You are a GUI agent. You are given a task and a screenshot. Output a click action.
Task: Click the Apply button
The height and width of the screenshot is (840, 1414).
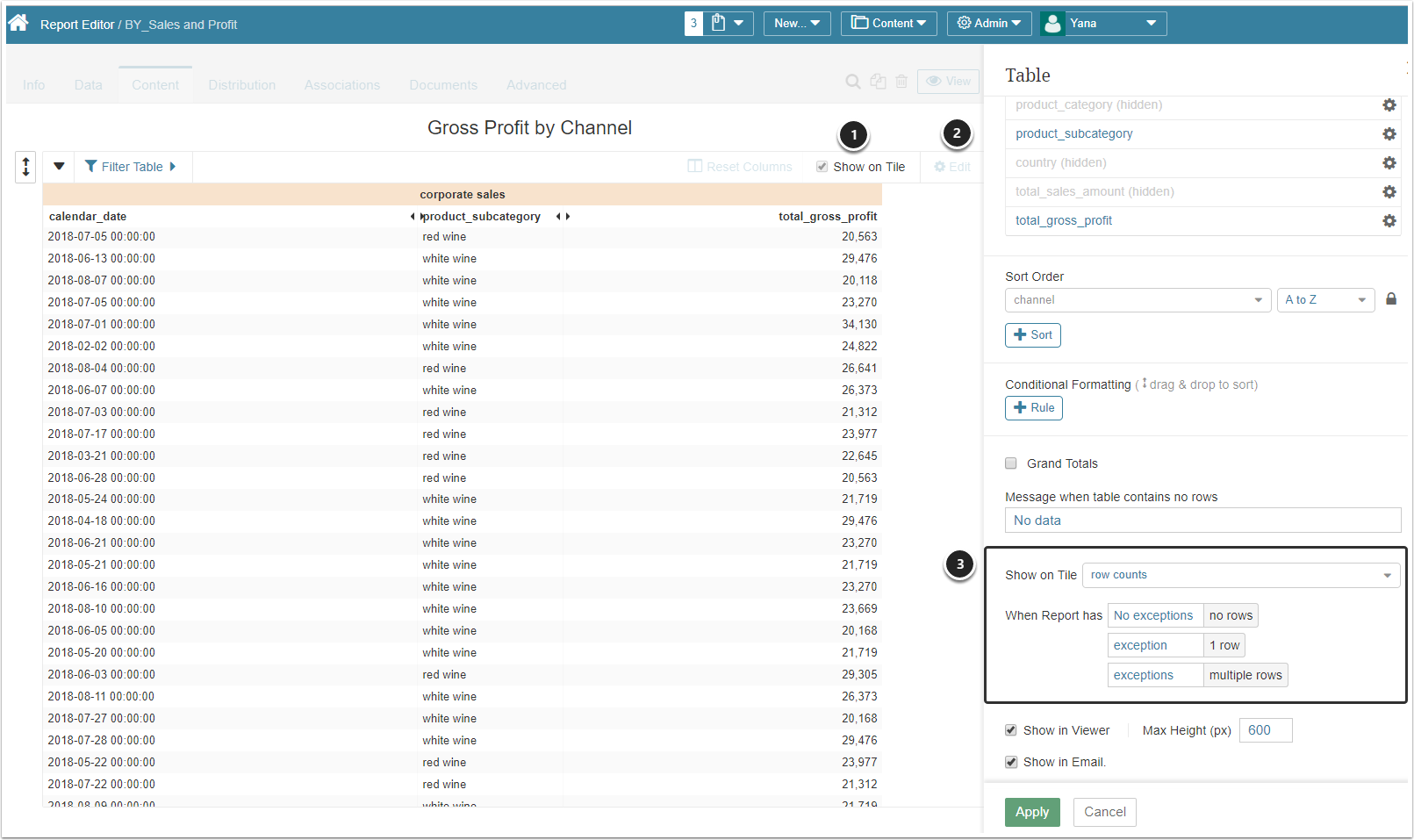click(1031, 812)
